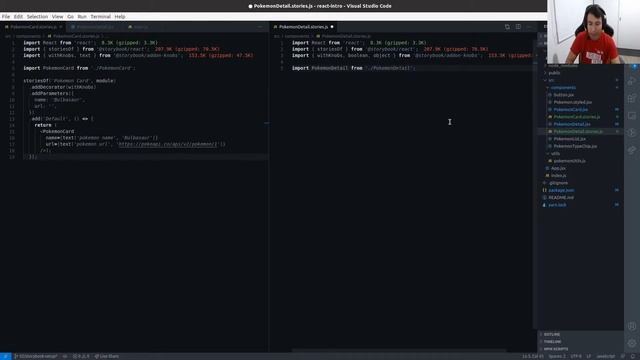Image resolution: width=640 pixels, height=360 pixels.
Task: Click Spaces: 2 indentation setting
Action: pyautogui.click(x=557, y=356)
